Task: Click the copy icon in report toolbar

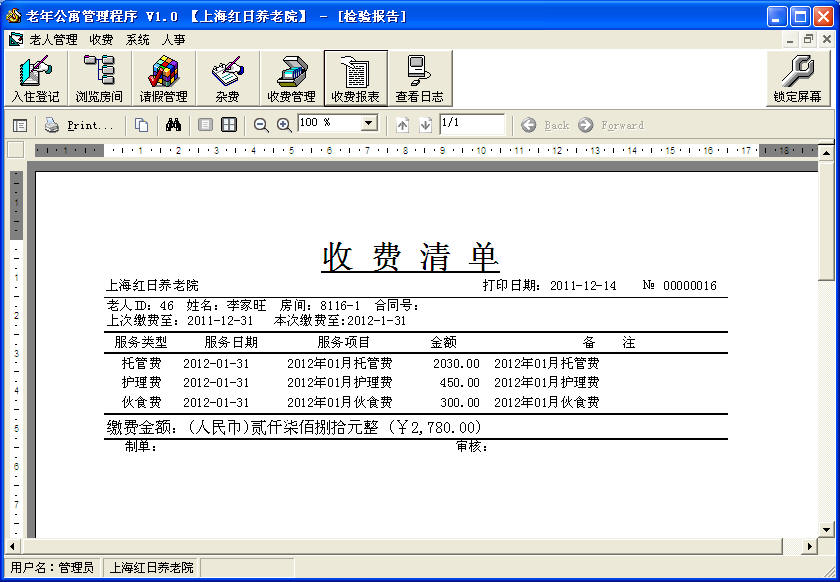Action: pos(142,125)
